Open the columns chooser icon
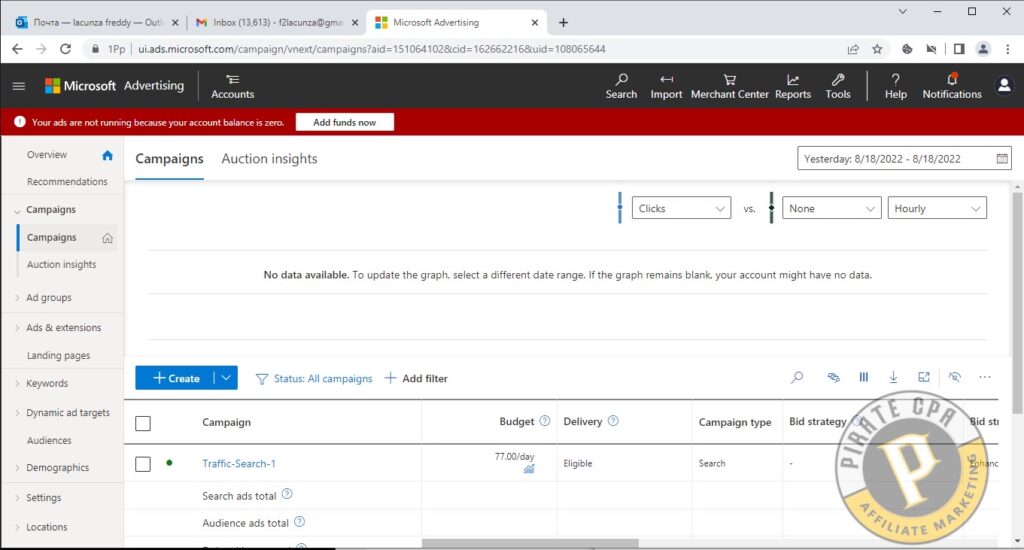1024x550 pixels. 863,378
